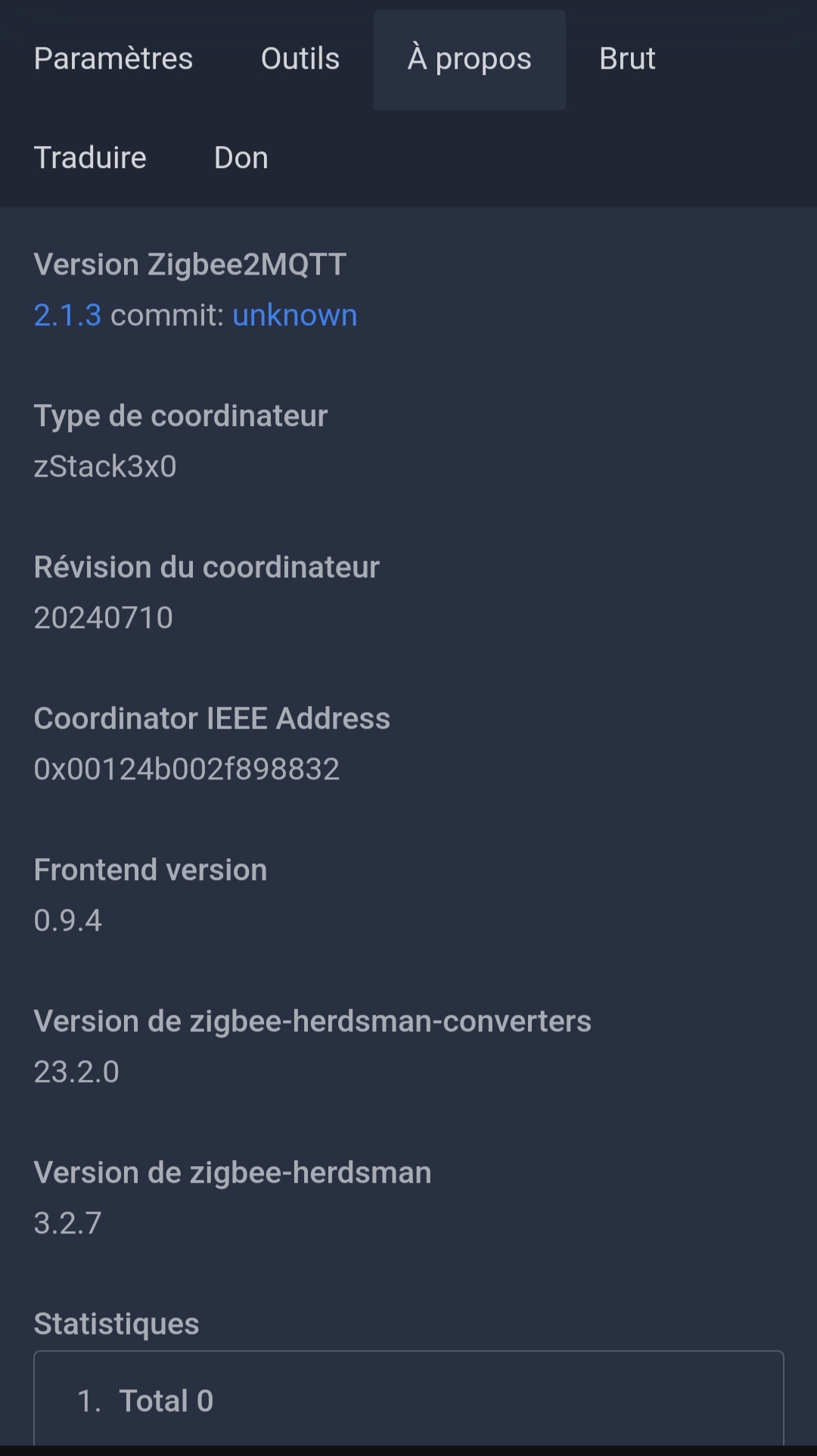Click the Statistiques heading
This screenshot has width=817, height=1456.
click(x=116, y=1324)
